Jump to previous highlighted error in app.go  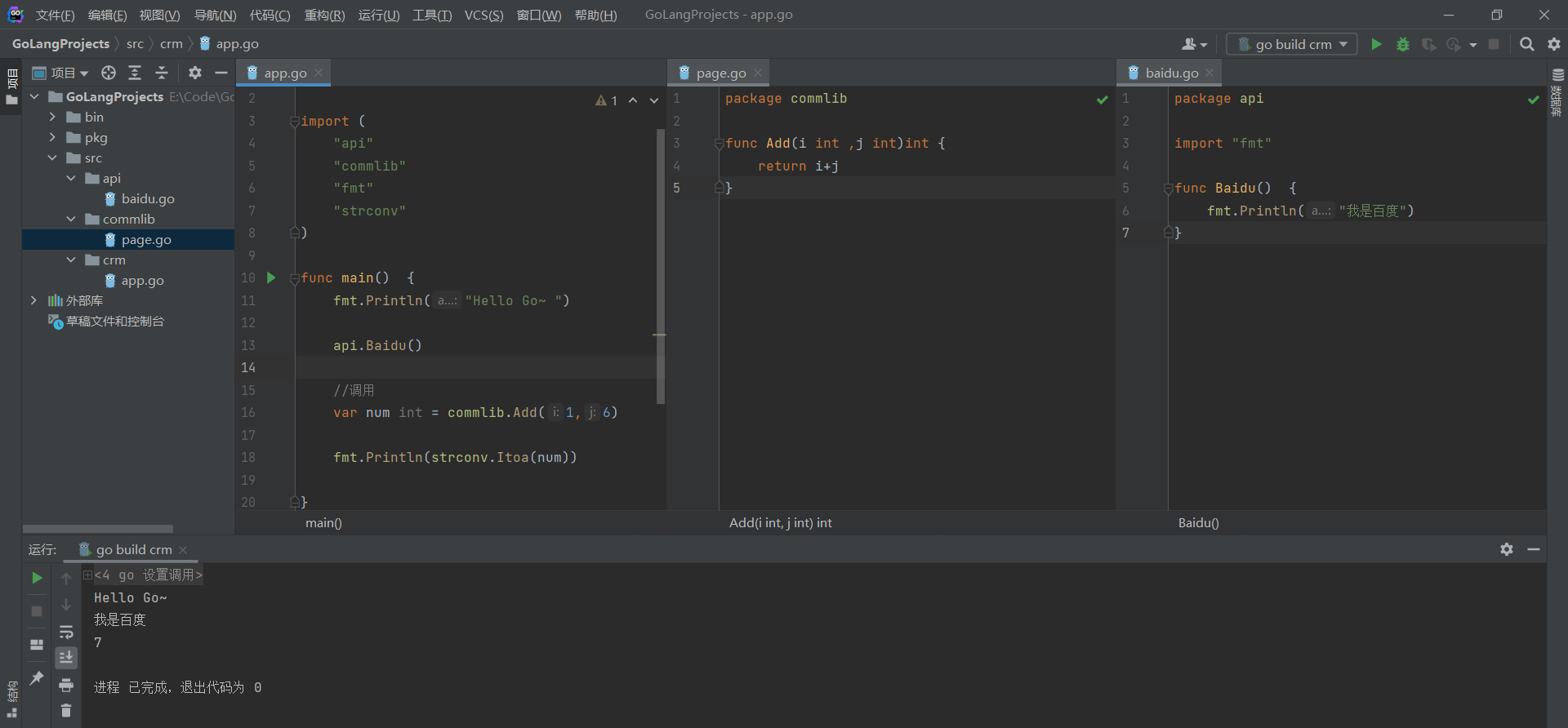tap(633, 100)
